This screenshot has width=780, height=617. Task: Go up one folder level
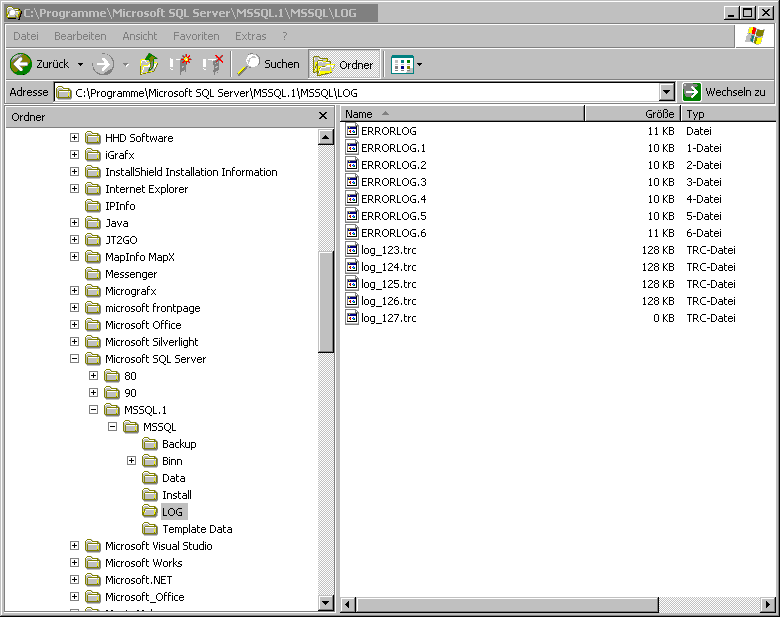click(x=148, y=64)
